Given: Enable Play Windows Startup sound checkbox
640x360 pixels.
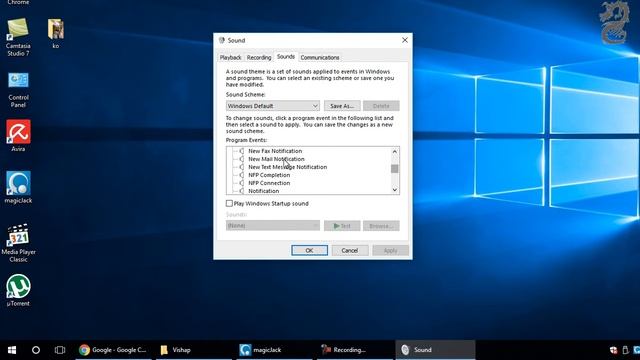Looking at the screenshot, I should point(229,203).
